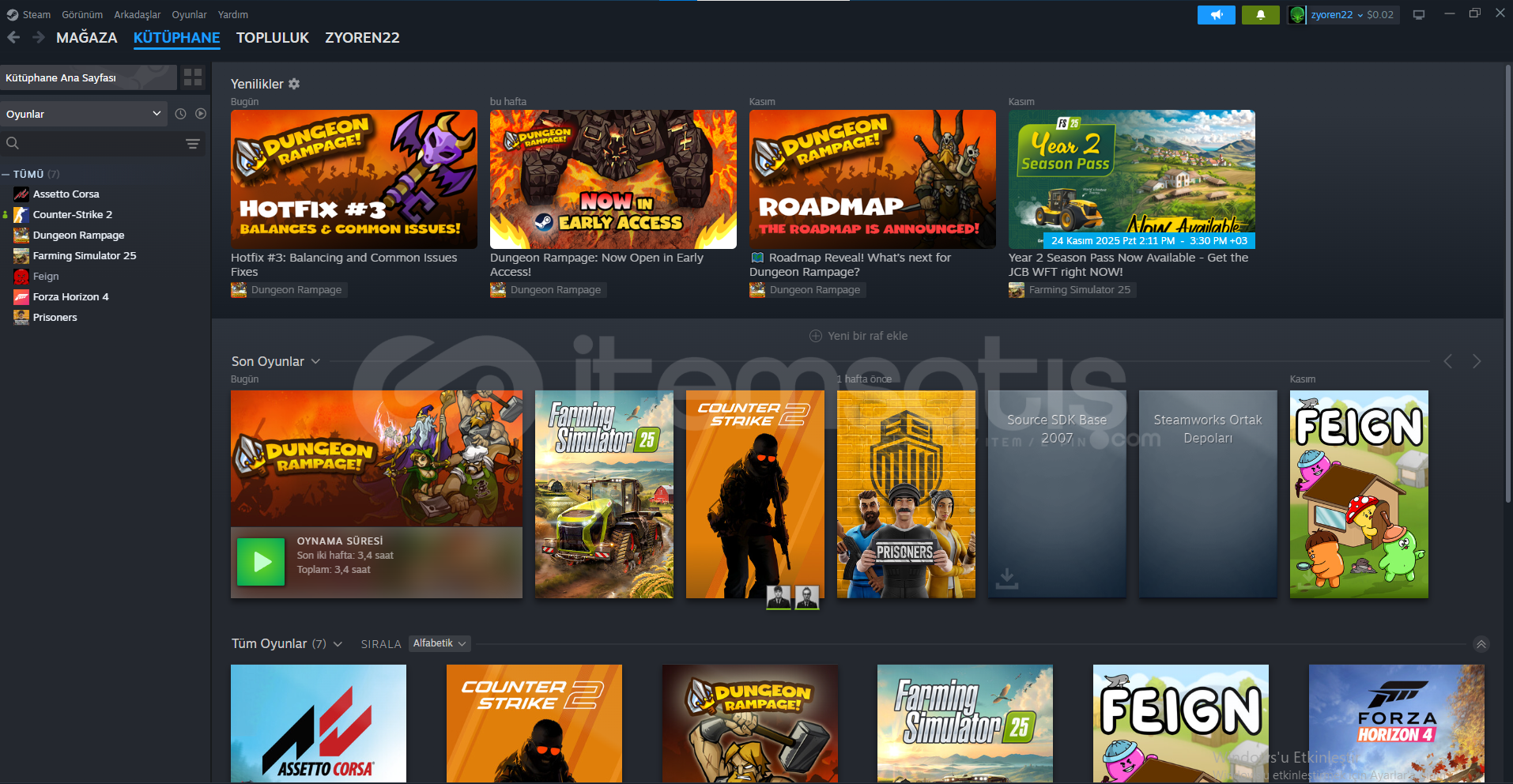The width and height of the screenshot is (1513, 784).
Task: Open Farming Simulator 25 news tag
Action: [x=1073, y=290]
